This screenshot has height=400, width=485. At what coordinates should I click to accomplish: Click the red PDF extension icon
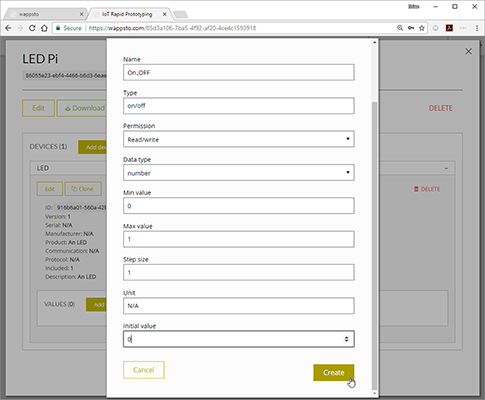[x=449, y=28]
